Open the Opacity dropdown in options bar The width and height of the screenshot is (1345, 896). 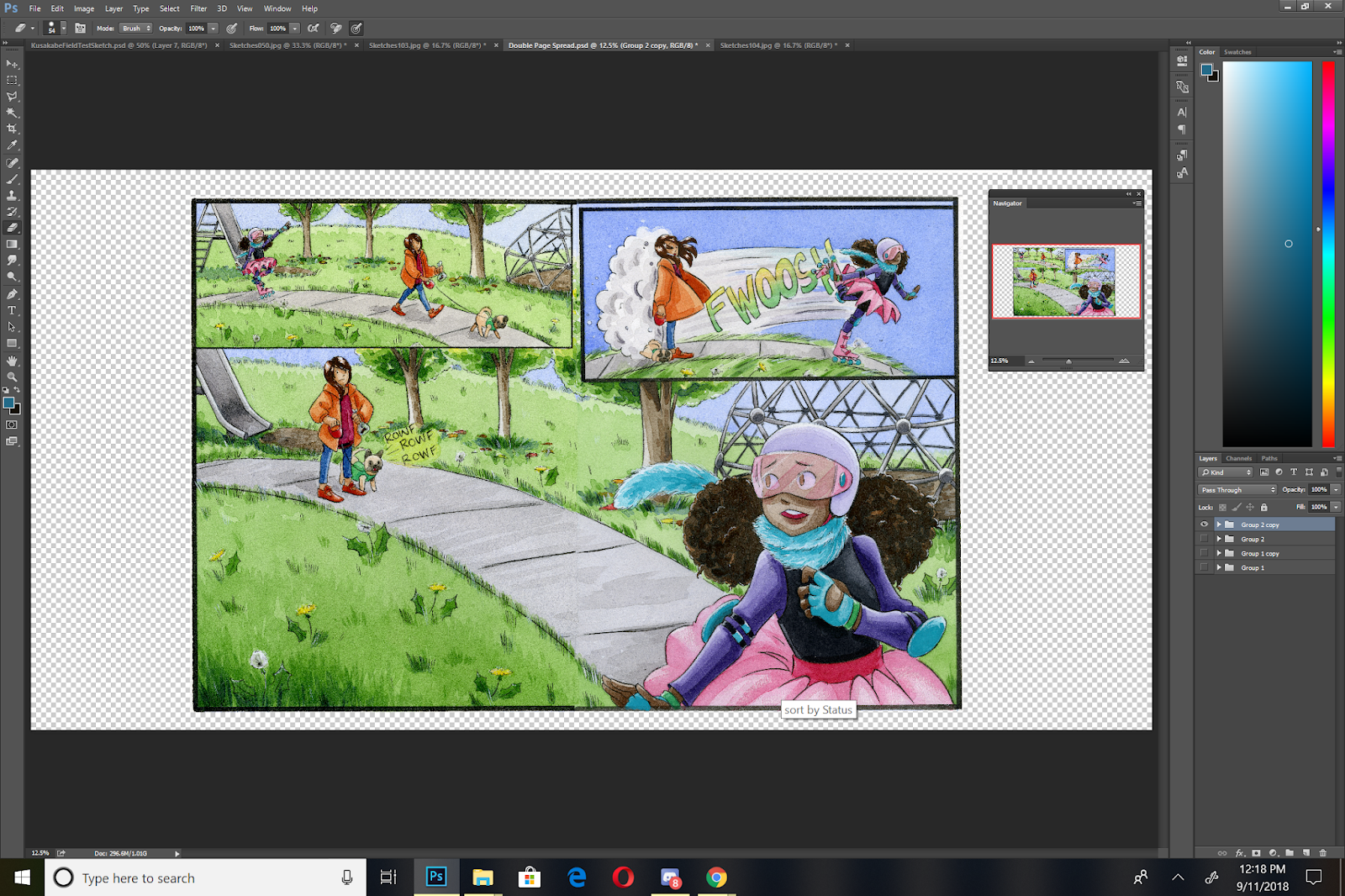pos(214,29)
